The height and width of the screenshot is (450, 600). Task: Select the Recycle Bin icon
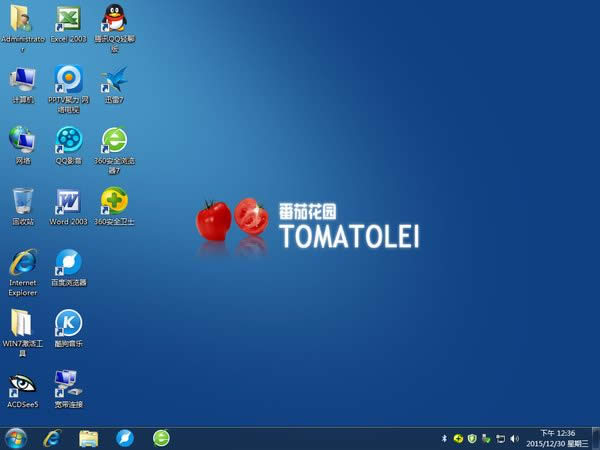click(22, 200)
